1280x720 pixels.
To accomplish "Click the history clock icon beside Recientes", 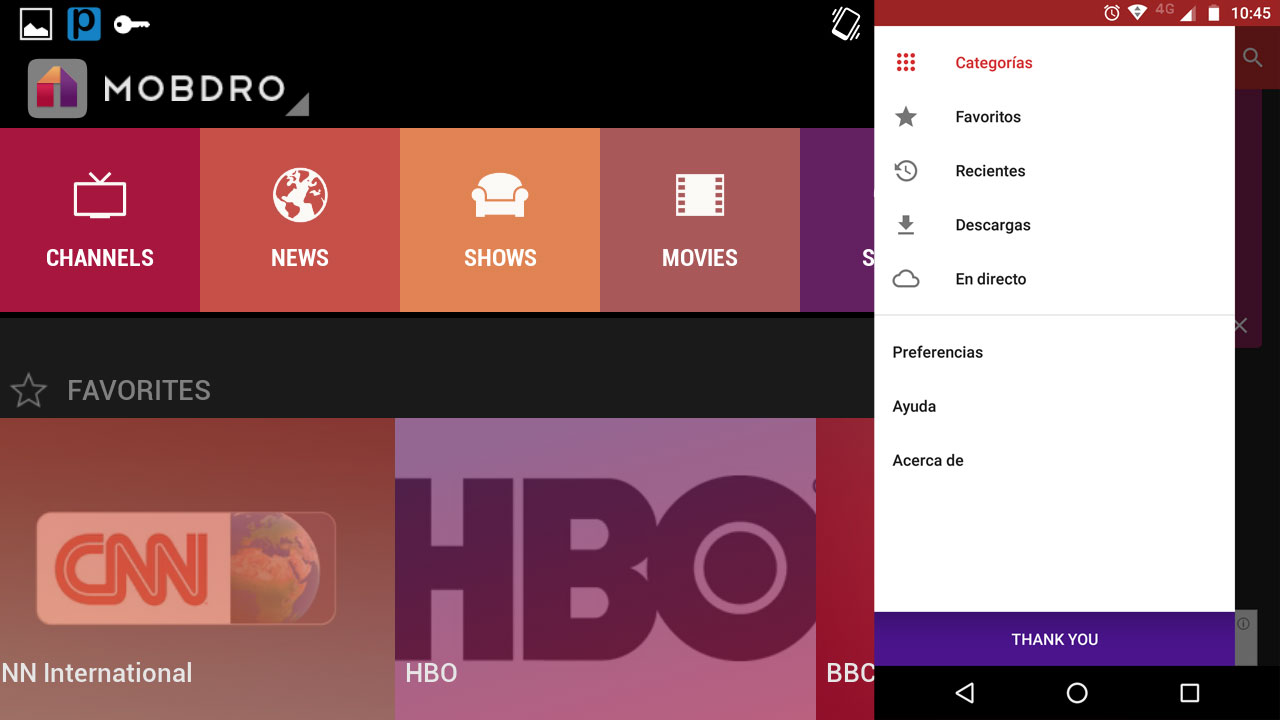I will click(906, 171).
